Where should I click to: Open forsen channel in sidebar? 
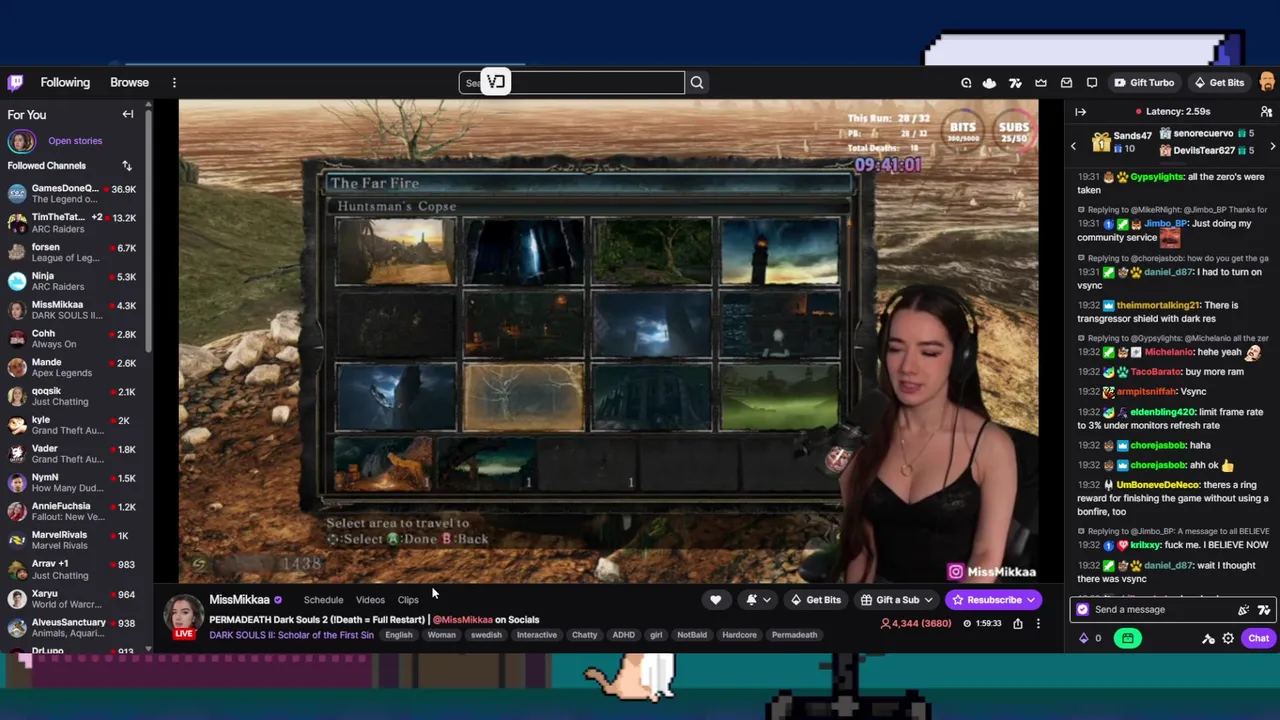click(x=75, y=252)
